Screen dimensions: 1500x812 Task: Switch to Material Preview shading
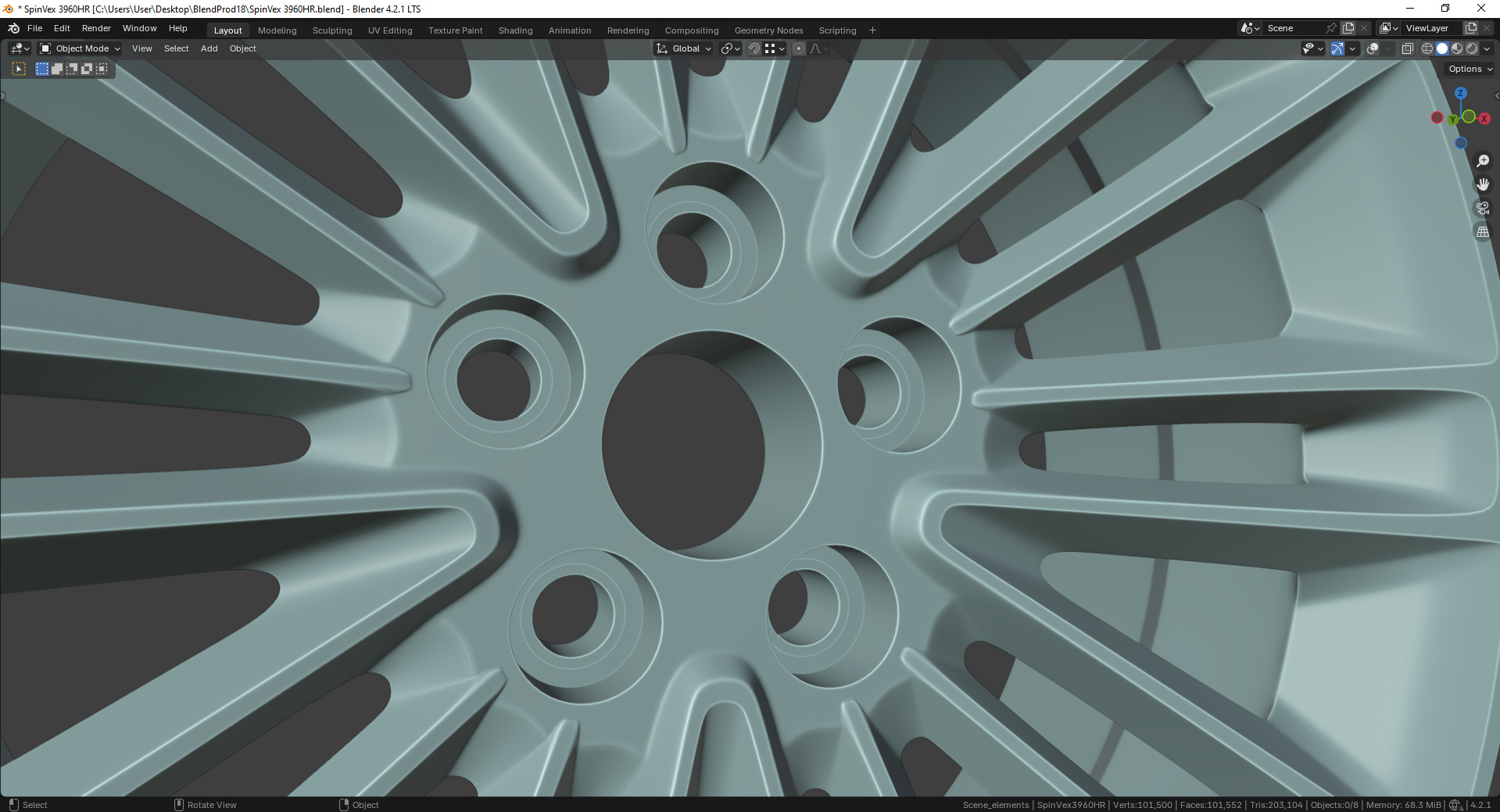pos(1457,48)
